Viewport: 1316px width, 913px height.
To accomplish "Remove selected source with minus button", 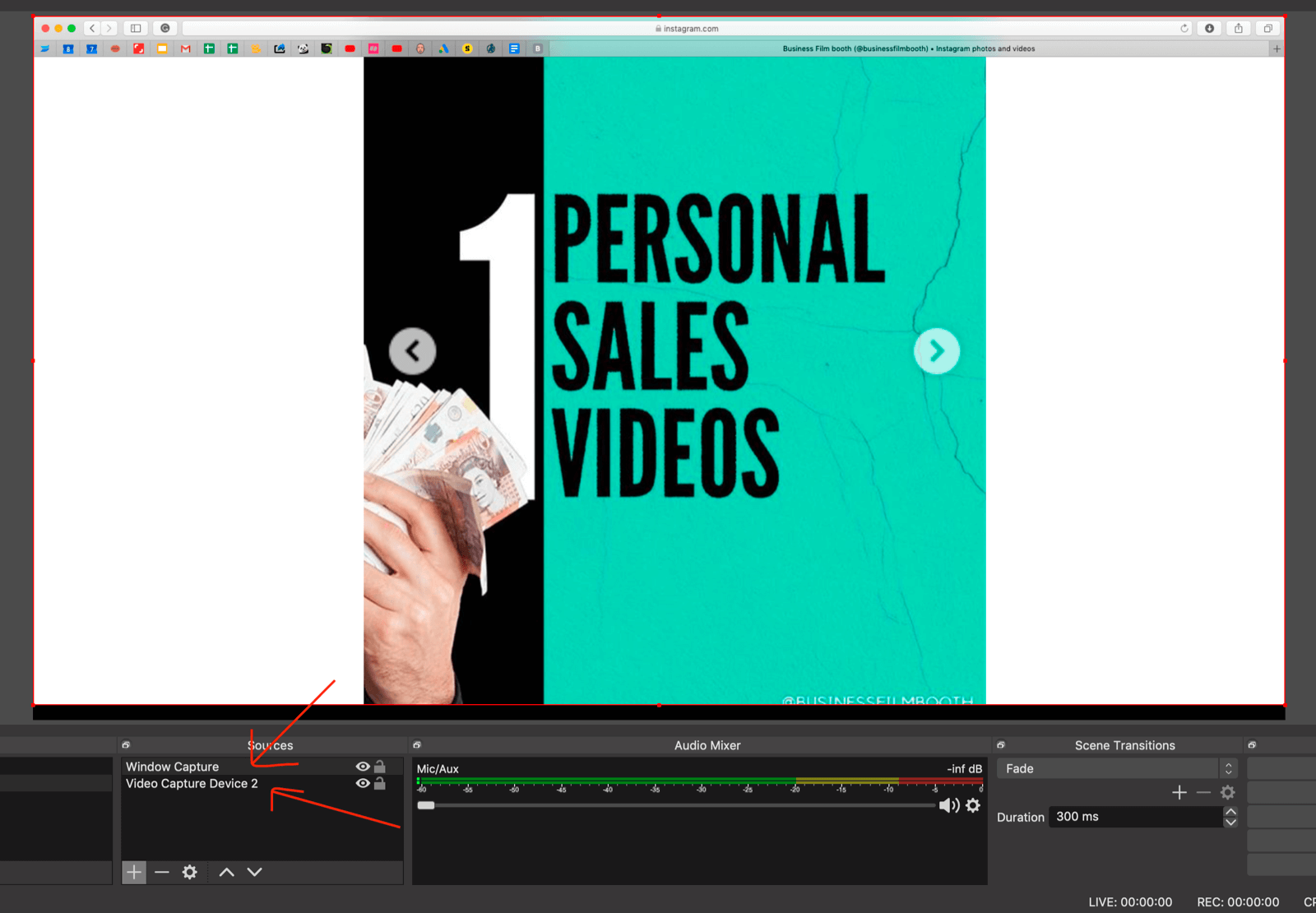I will point(162,872).
